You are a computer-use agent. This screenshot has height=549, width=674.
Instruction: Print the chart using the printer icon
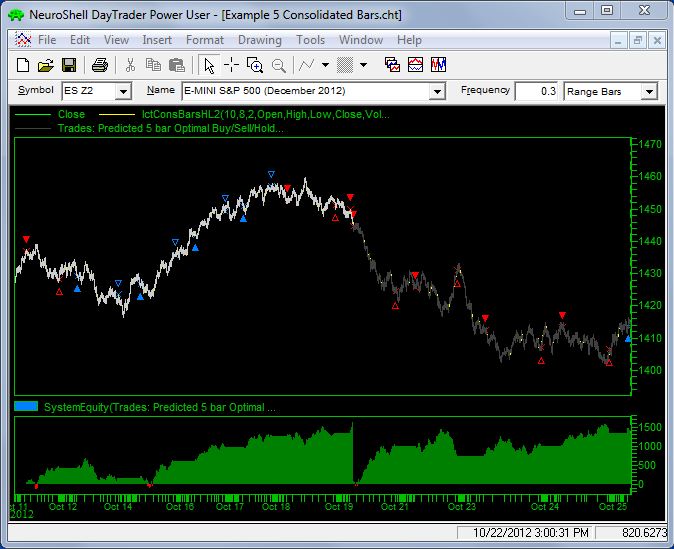point(100,65)
